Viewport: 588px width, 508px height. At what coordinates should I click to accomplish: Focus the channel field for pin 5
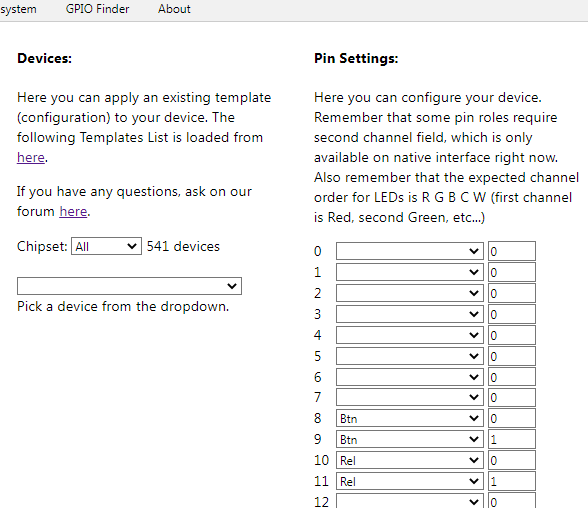[x=512, y=356]
